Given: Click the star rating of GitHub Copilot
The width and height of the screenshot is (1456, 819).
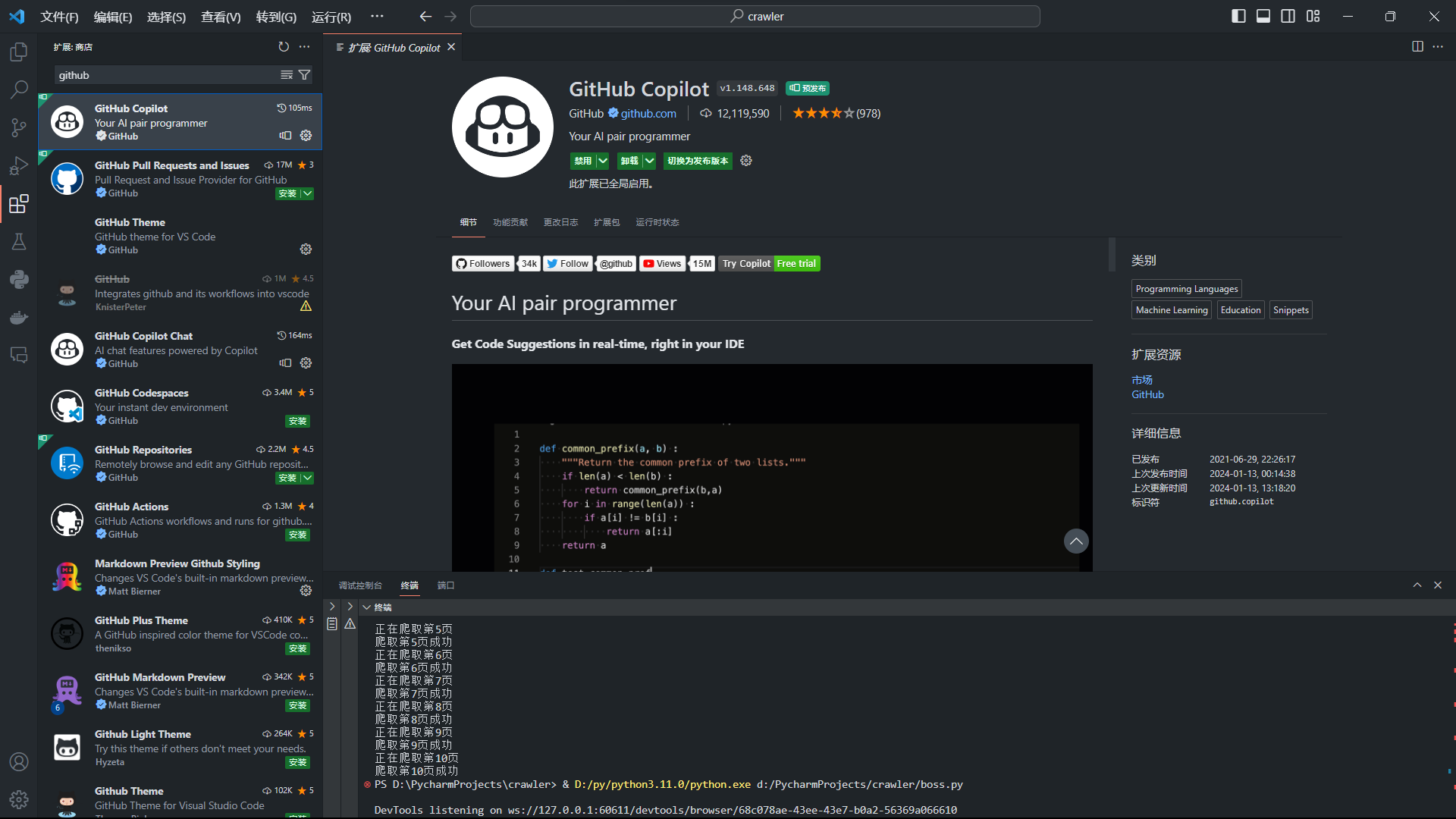Looking at the screenshot, I should [823, 114].
